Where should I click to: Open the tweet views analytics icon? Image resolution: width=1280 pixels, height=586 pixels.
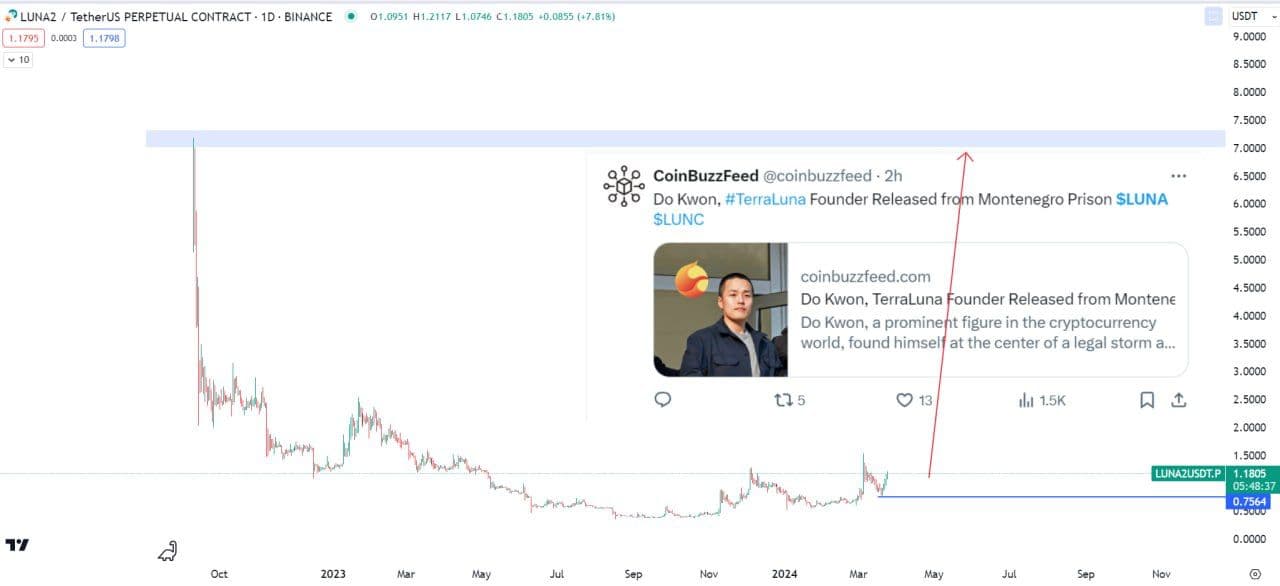(x=1026, y=400)
